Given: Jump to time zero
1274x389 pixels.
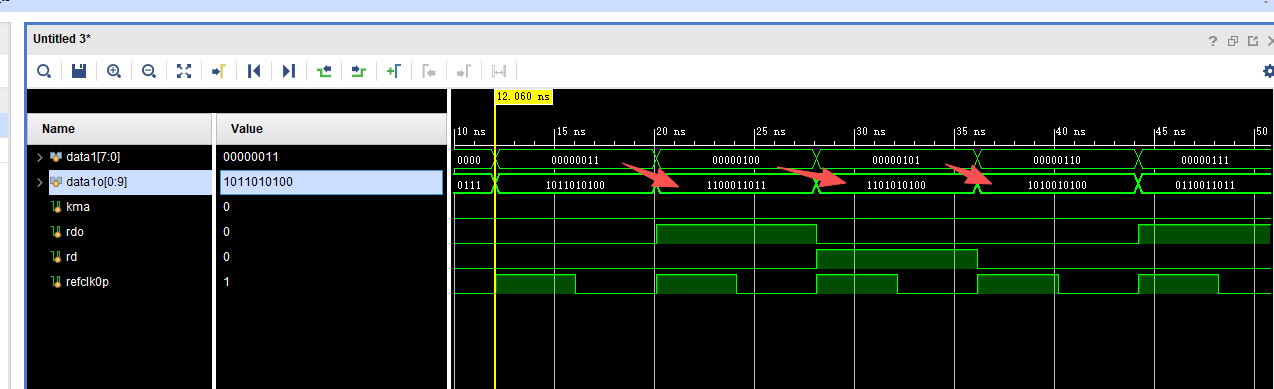Looking at the screenshot, I should [254, 71].
